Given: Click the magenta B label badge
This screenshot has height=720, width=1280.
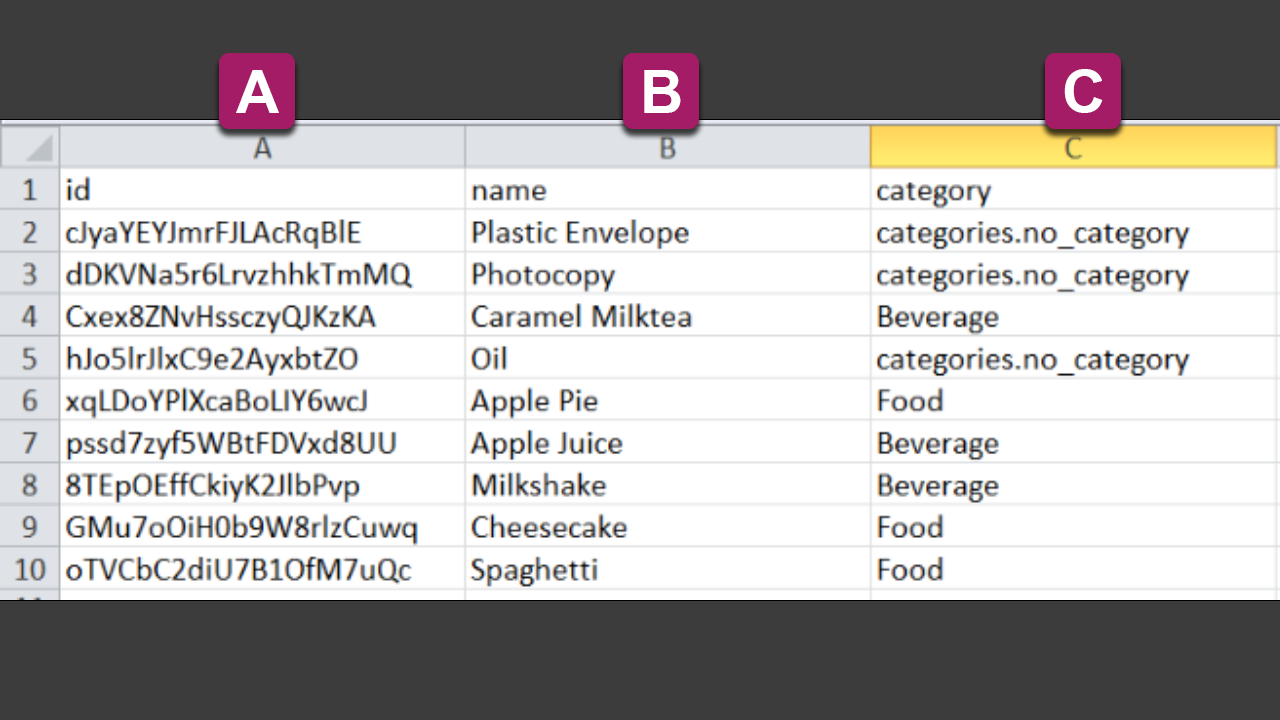Looking at the screenshot, I should point(661,92).
